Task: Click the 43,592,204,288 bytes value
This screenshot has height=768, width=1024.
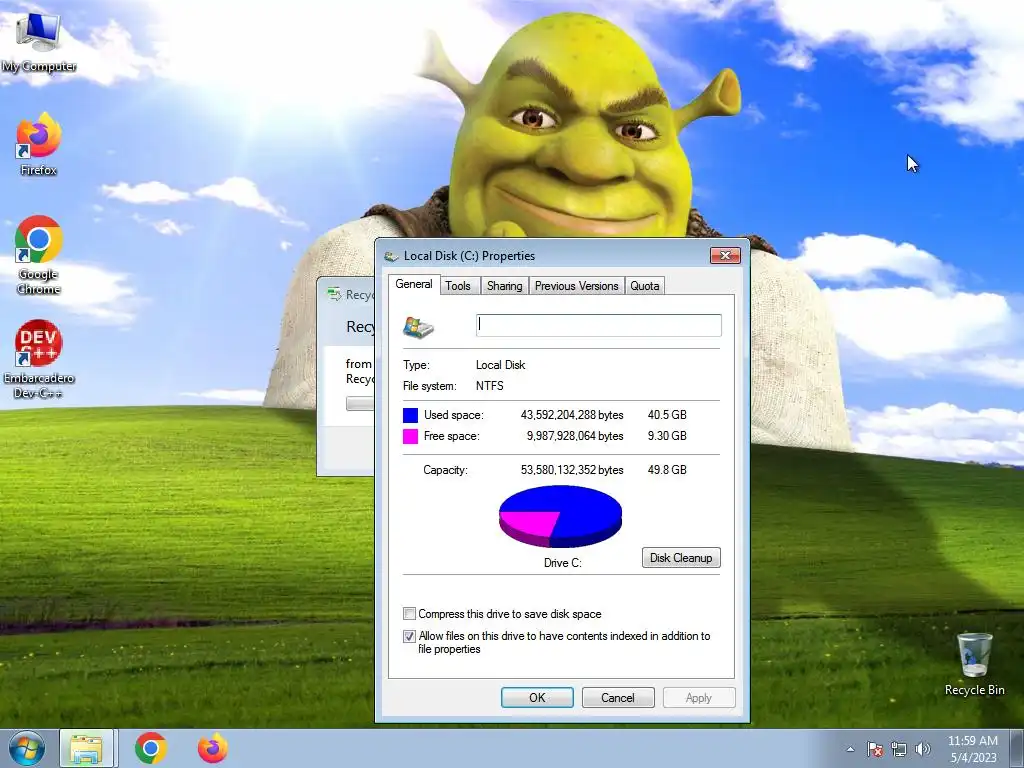Action: (571, 415)
